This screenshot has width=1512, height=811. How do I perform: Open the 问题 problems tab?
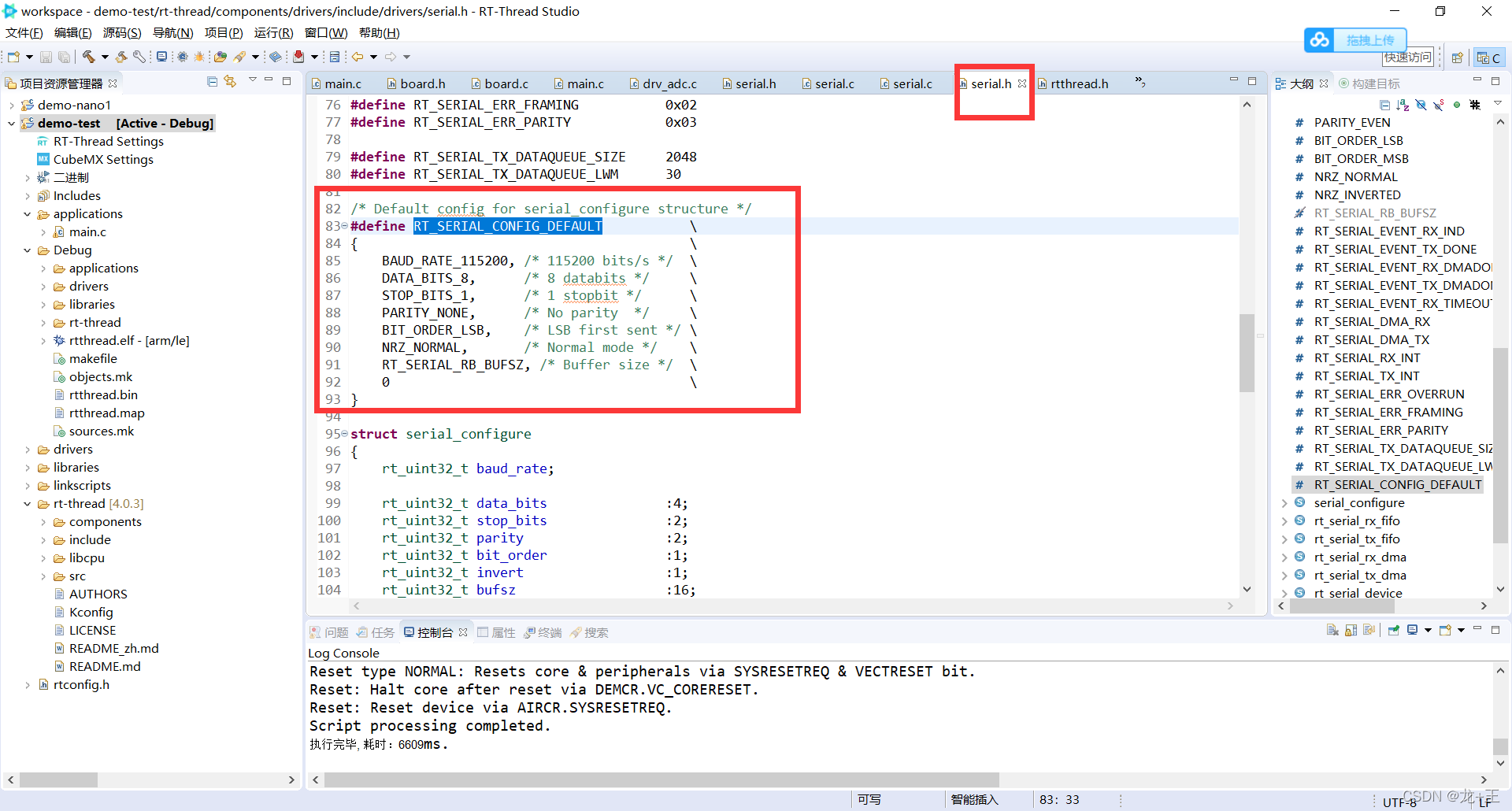click(328, 632)
